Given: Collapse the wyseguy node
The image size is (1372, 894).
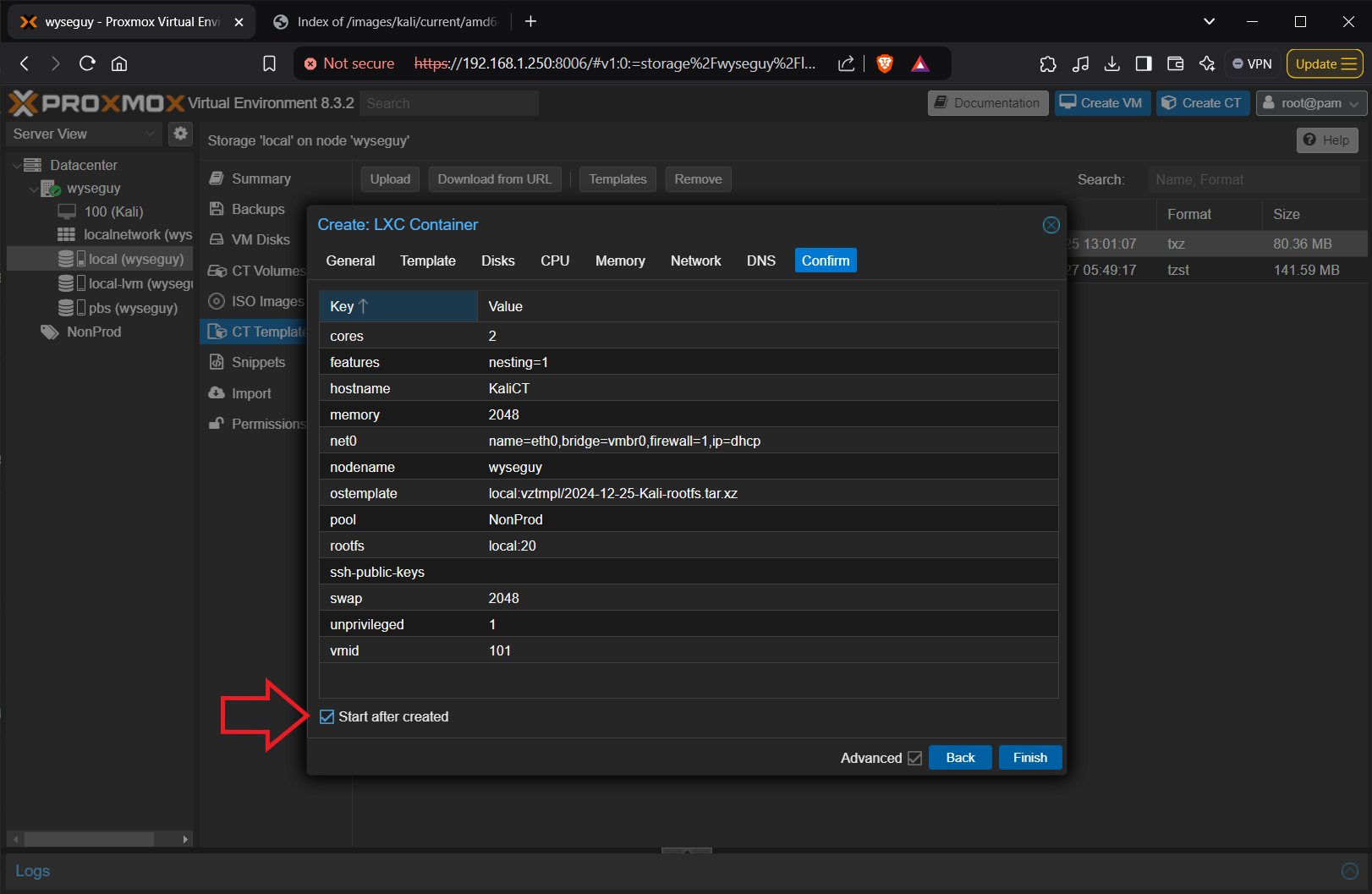Looking at the screenshot, I should pyautogui.click(x=34, y=189).
